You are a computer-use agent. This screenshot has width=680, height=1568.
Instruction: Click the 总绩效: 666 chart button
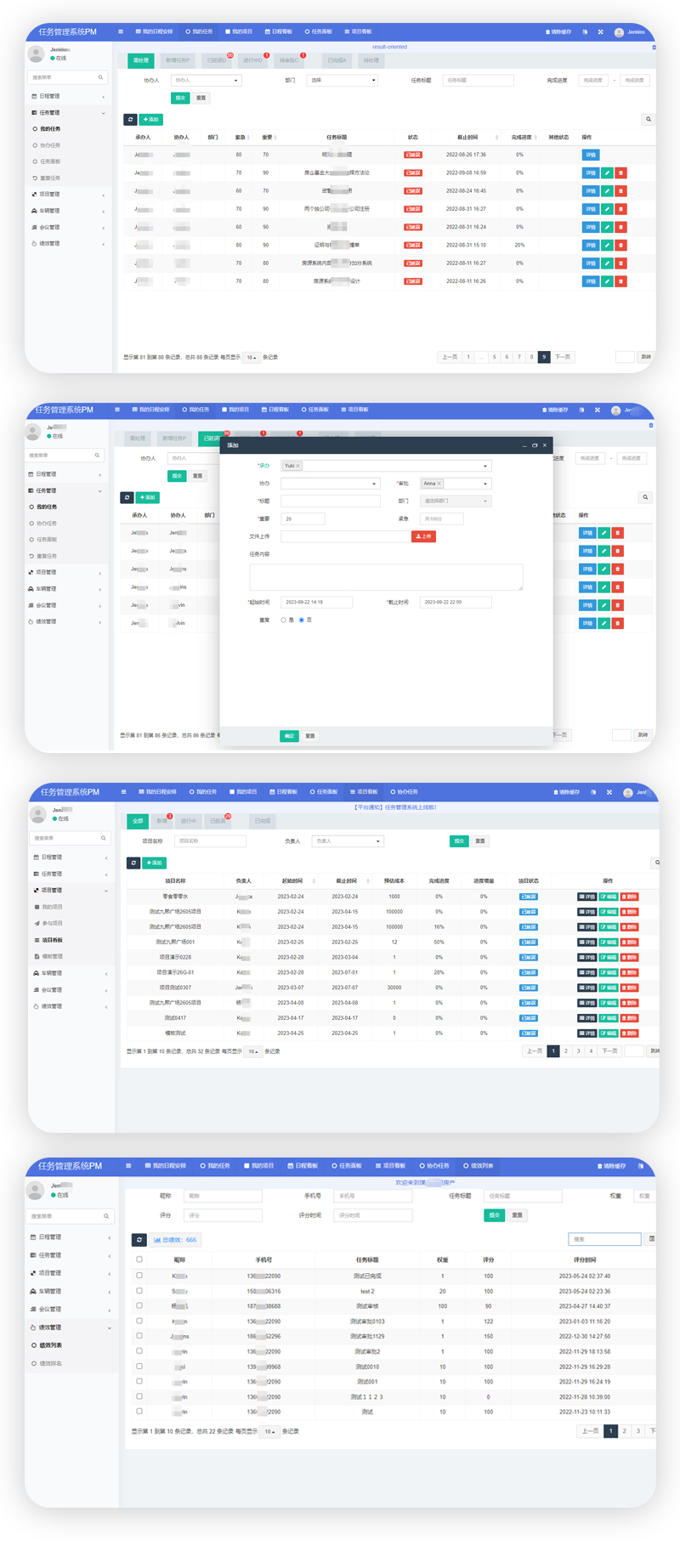[x=175, y=1240]
